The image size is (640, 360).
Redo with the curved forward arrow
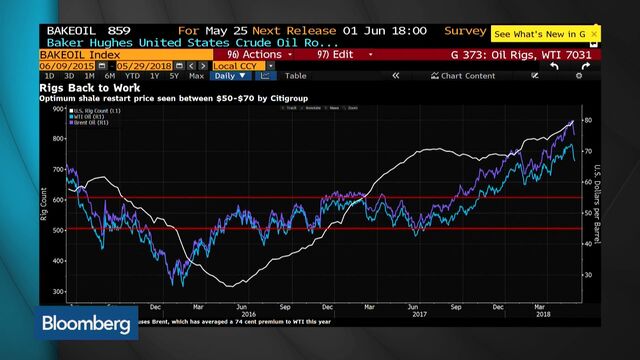586,66
